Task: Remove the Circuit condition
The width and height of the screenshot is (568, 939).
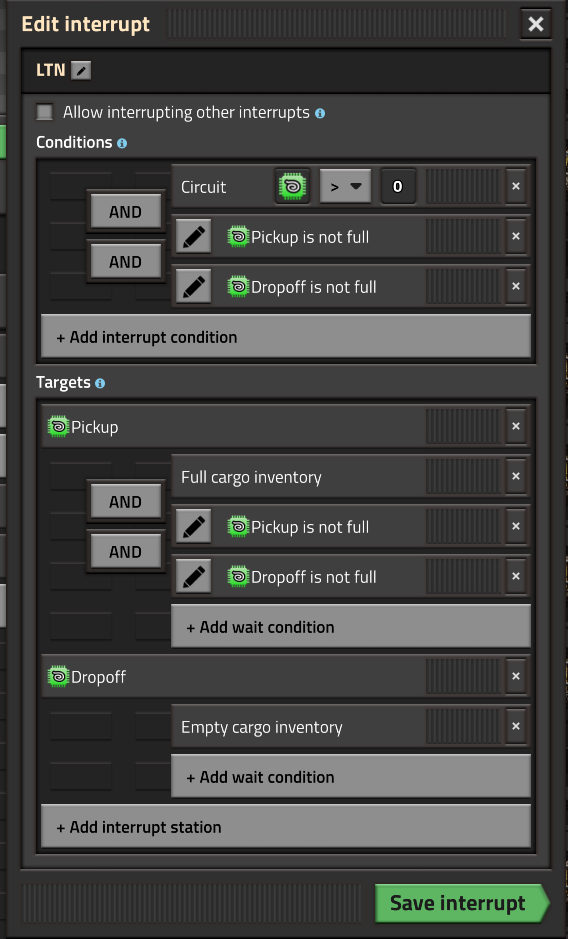Action: click(516, 187)
